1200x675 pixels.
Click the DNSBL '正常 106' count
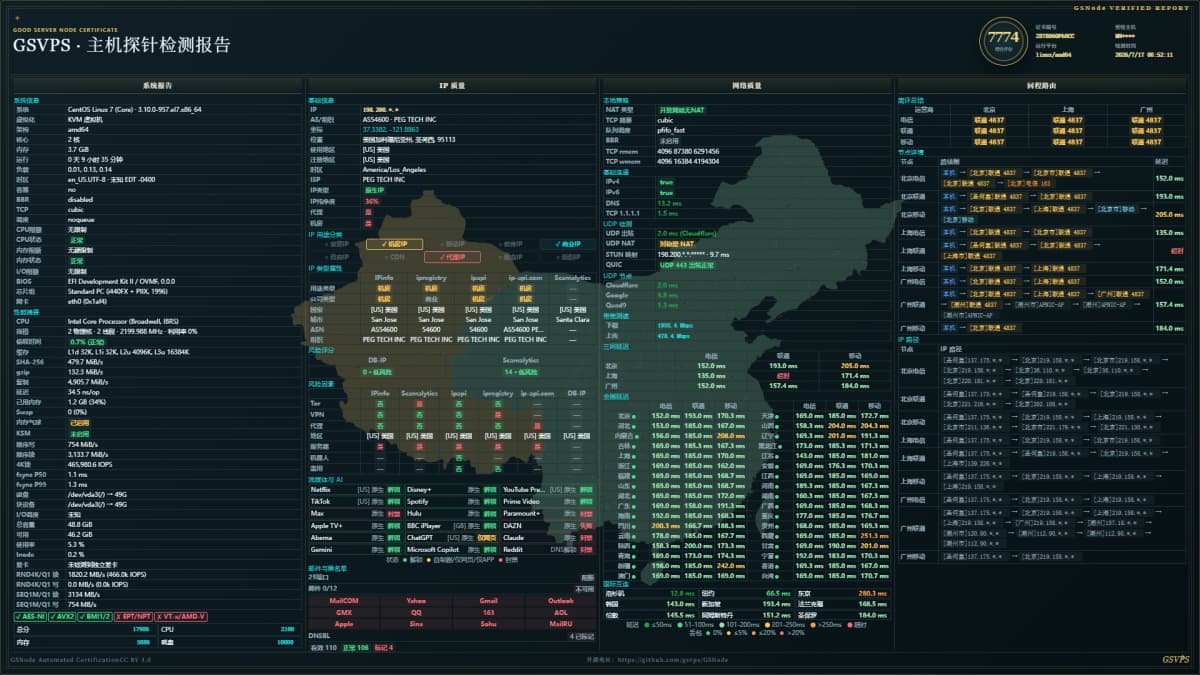pos(356,647)
